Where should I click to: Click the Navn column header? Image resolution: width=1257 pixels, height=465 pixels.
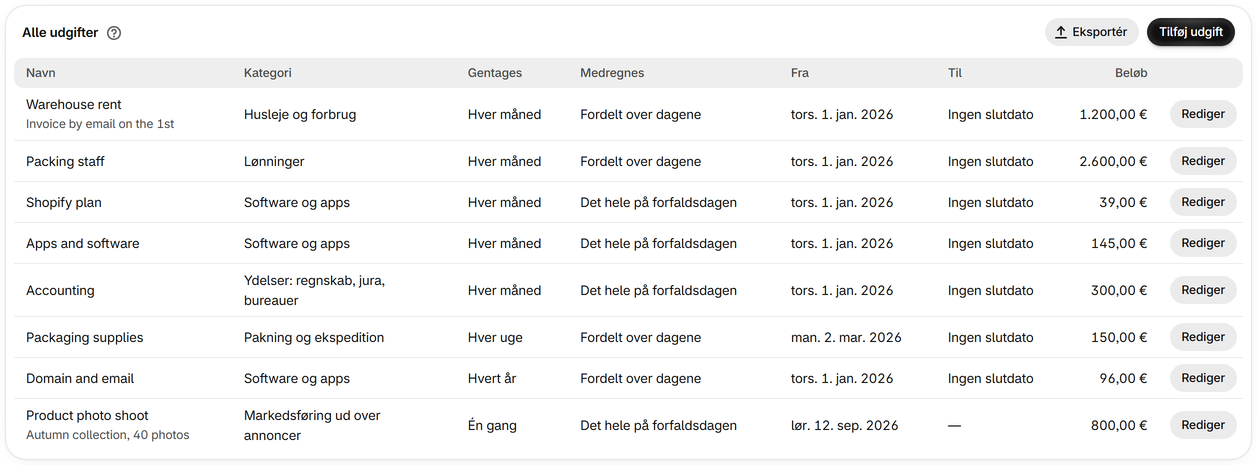(x=41, y=73)
